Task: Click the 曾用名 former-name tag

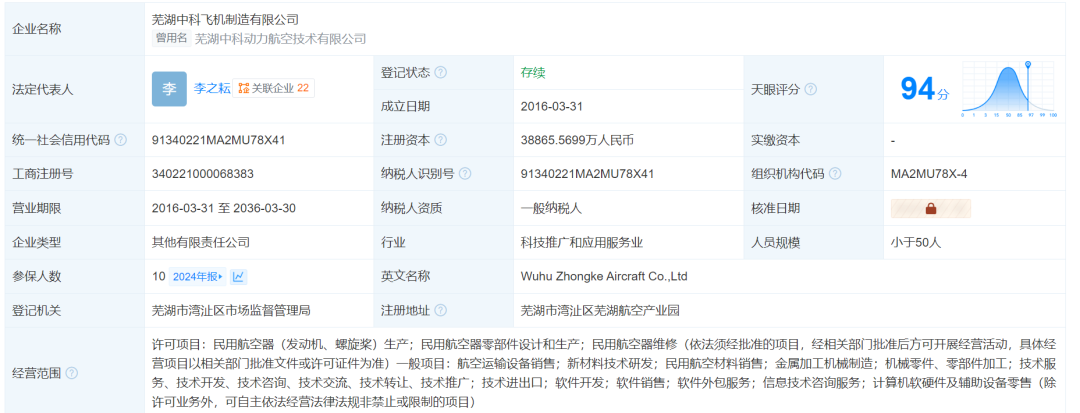Action: 172,39
